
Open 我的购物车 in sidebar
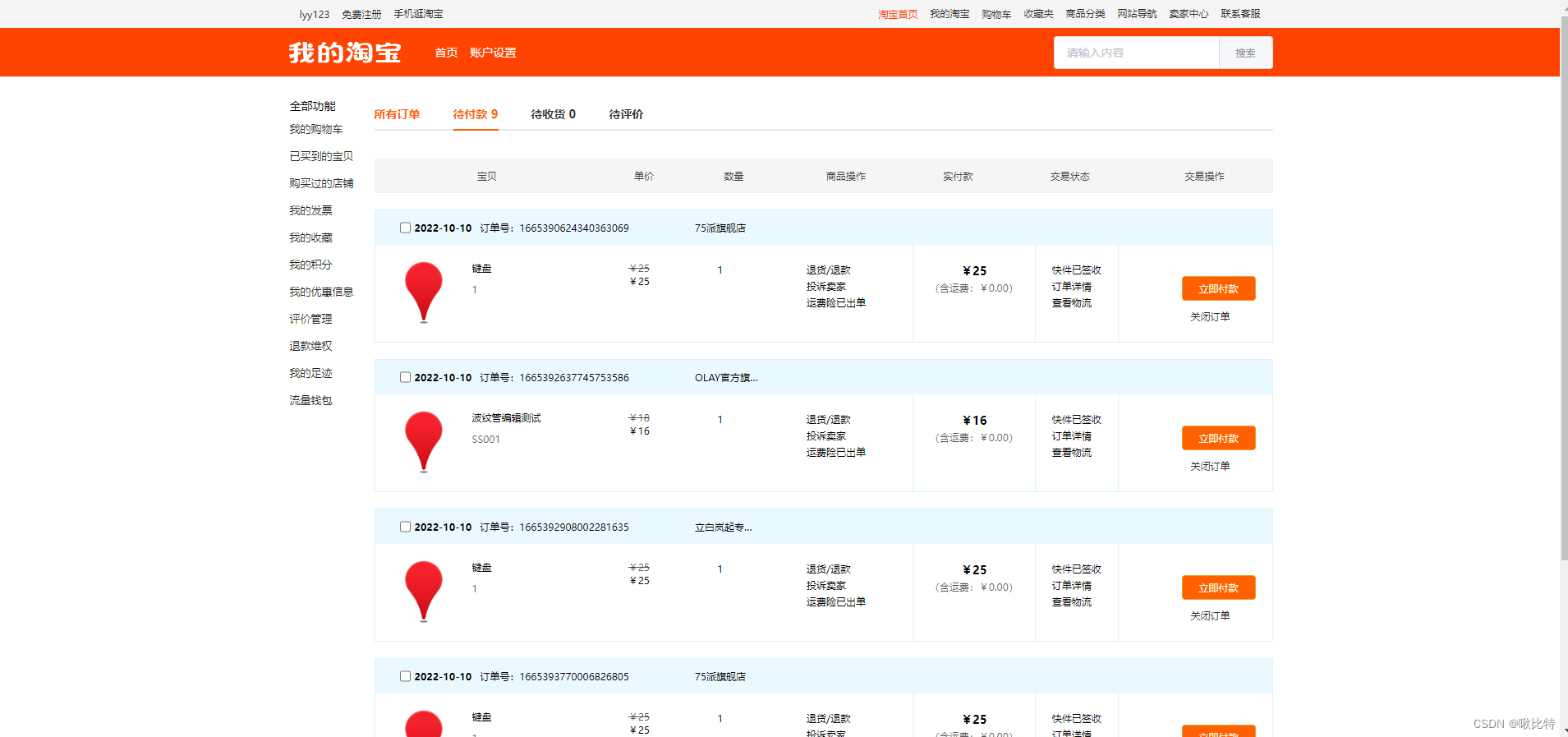[x=316, y=129]
